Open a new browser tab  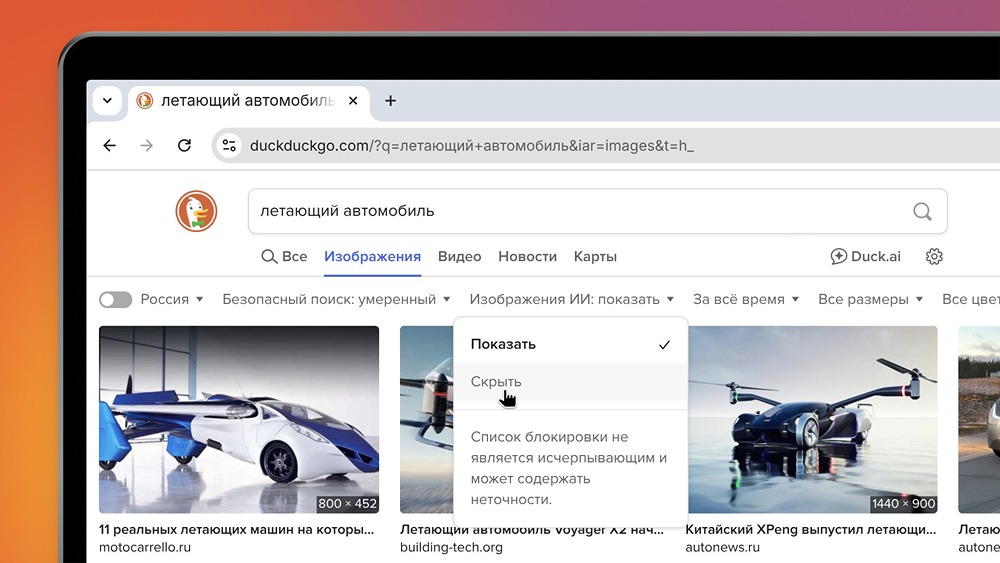pyautogui.click(x=390, y=101)
